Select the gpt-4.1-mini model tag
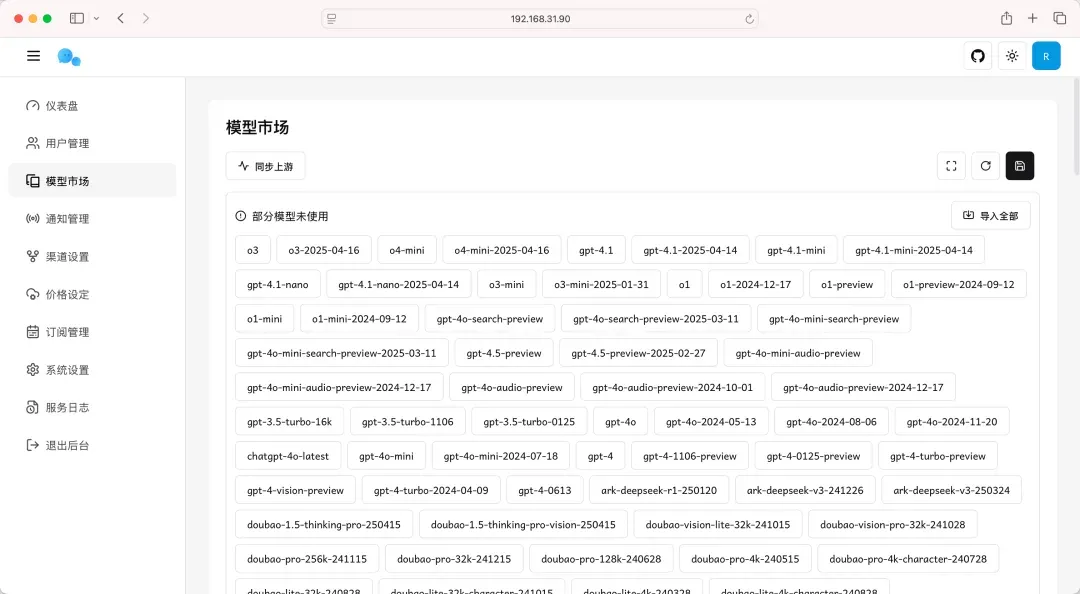 tap(796, 249)
